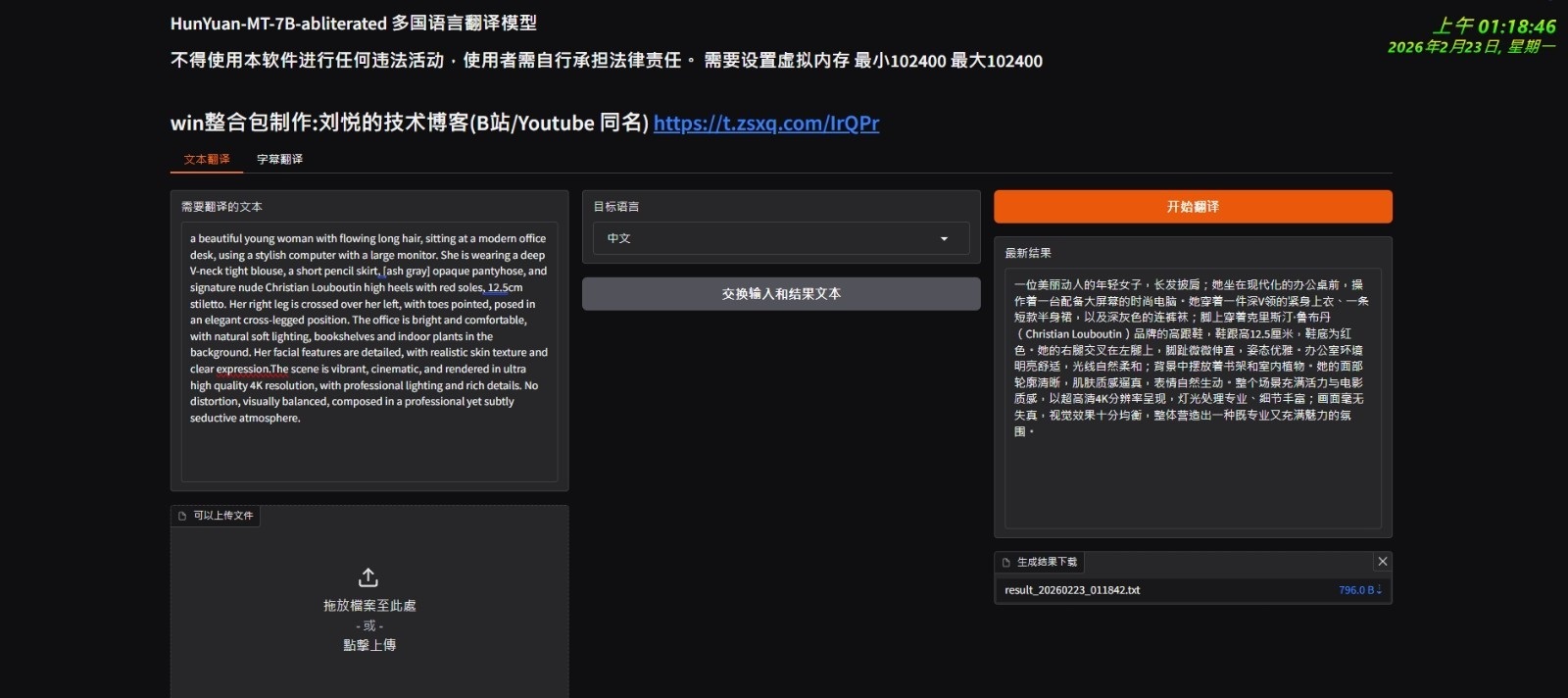1568x698 pixels.
Task: Open the 字幕翻译 tab
Action: (x=279, y=159)
